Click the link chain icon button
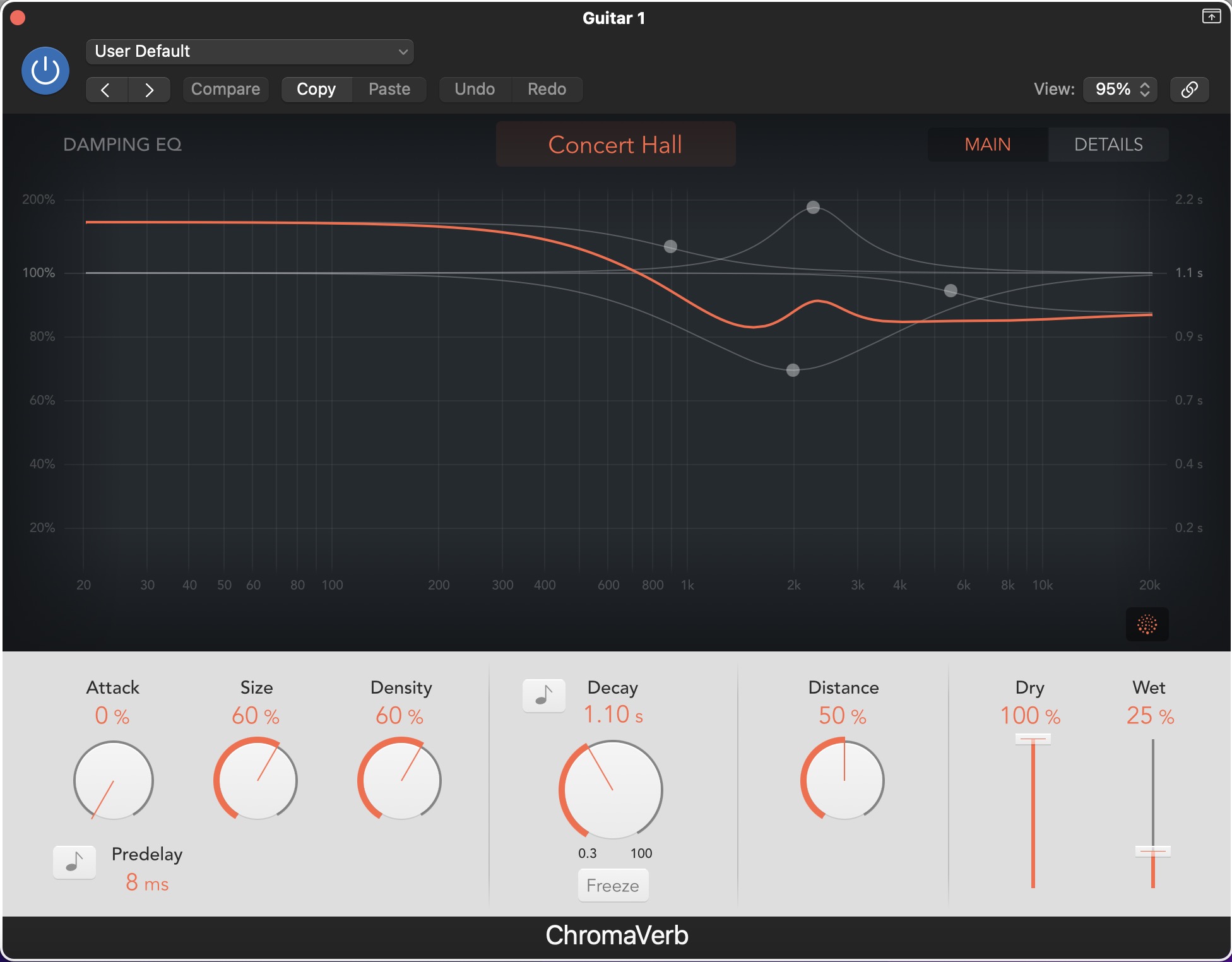 (x=1190, y=89)
